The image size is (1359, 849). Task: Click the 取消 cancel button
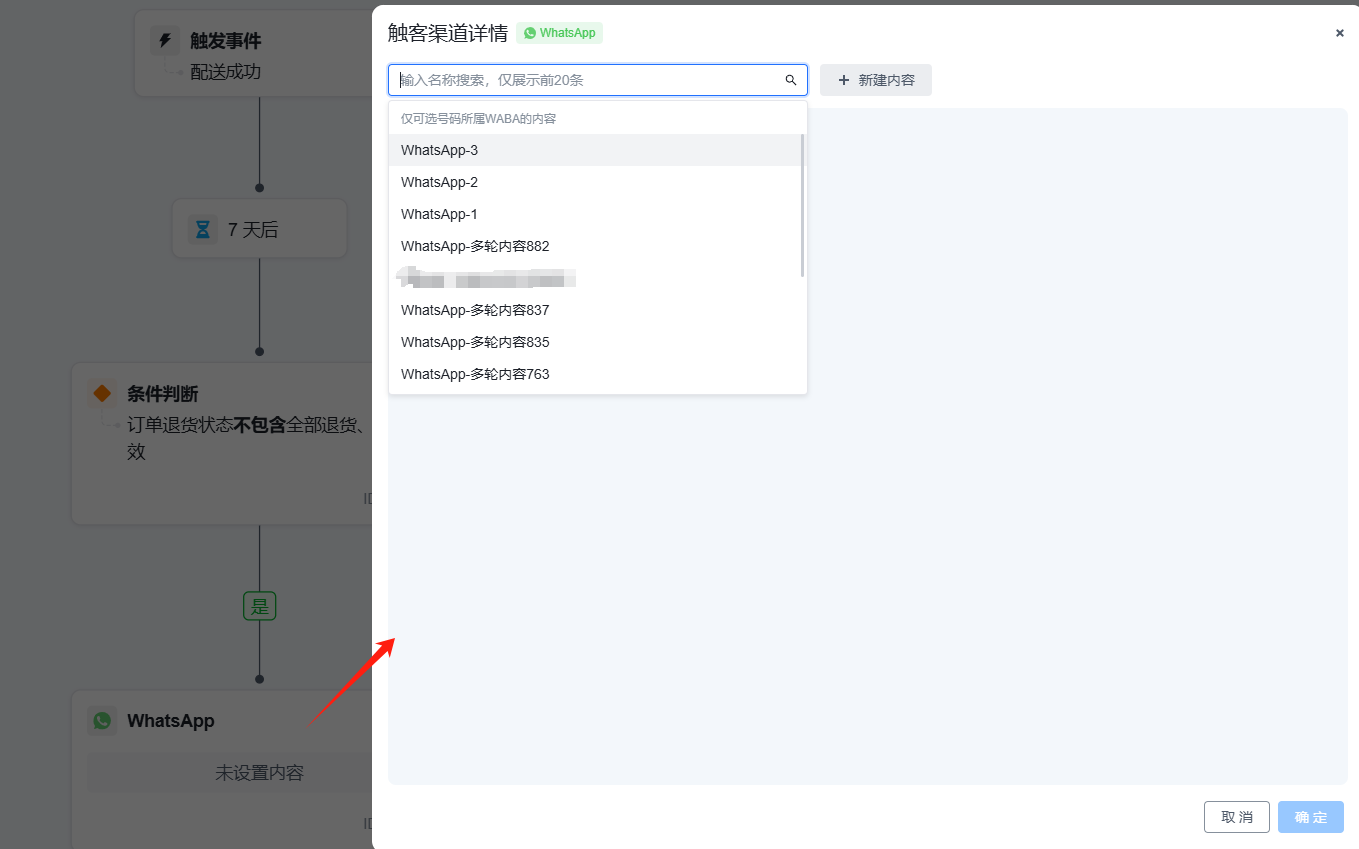(1237, 817)
